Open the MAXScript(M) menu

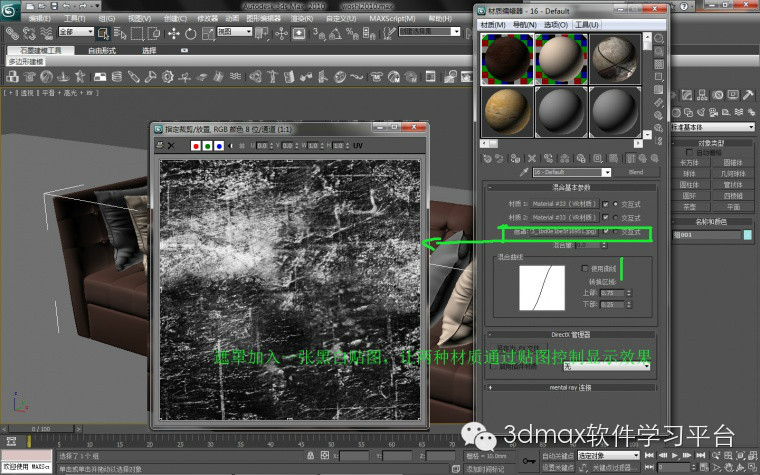[x=392, y=18]
